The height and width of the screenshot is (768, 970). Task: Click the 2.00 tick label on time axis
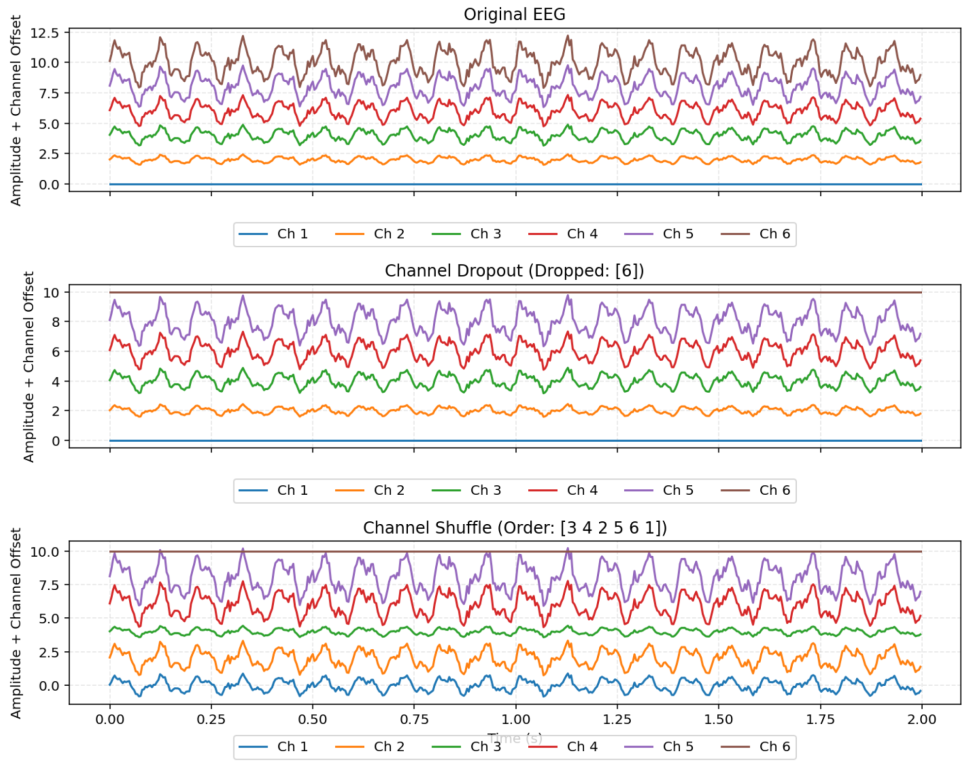pyautogui.click(x=921, y=719)
